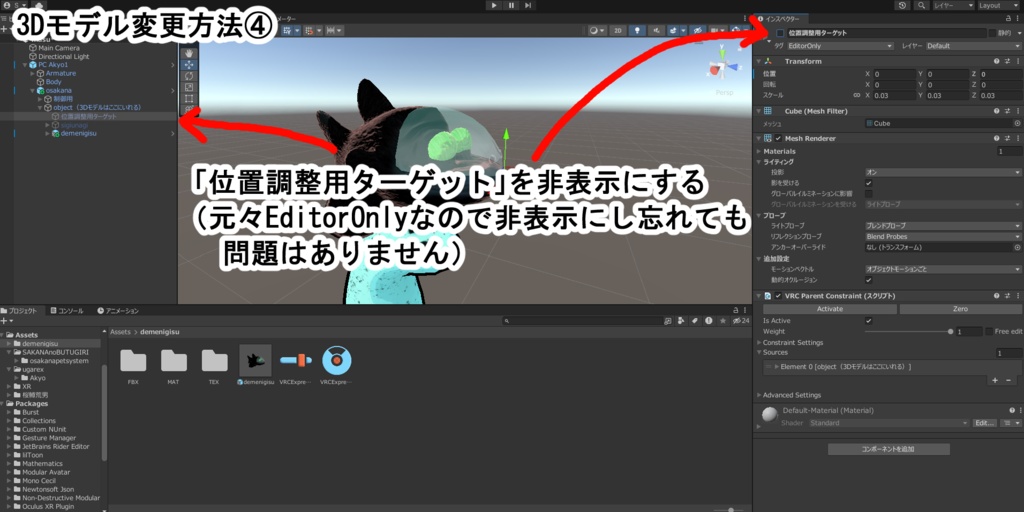The width and height of the screenshot is (1024, 512).
Task: Remove a source with the minus button
Action: pos(1008,380)
